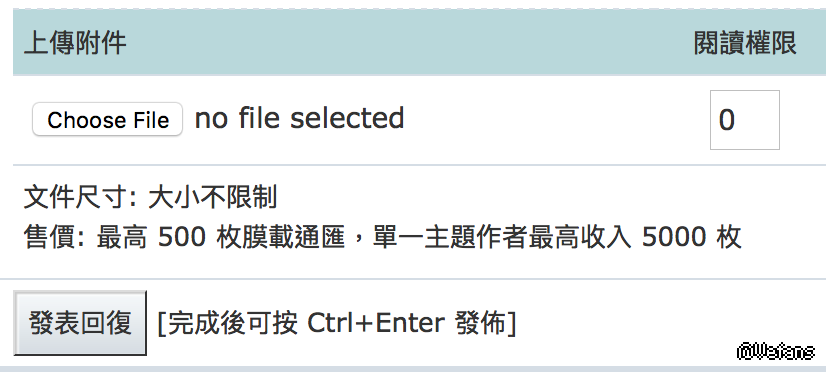Click the 發表回復 submit button

pyautogui.click(x=80, y=322)
